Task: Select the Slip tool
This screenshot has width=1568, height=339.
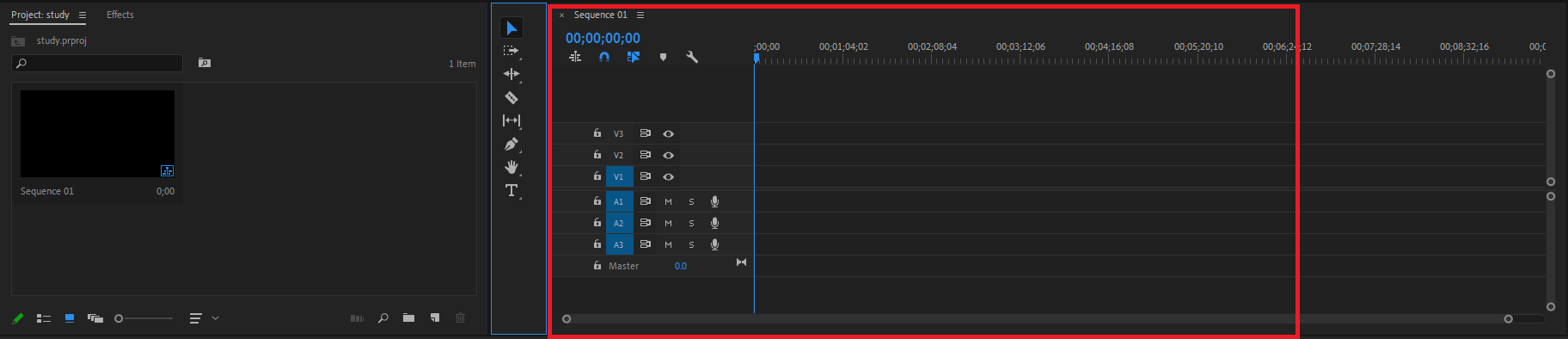Action: tap(511, 120)
